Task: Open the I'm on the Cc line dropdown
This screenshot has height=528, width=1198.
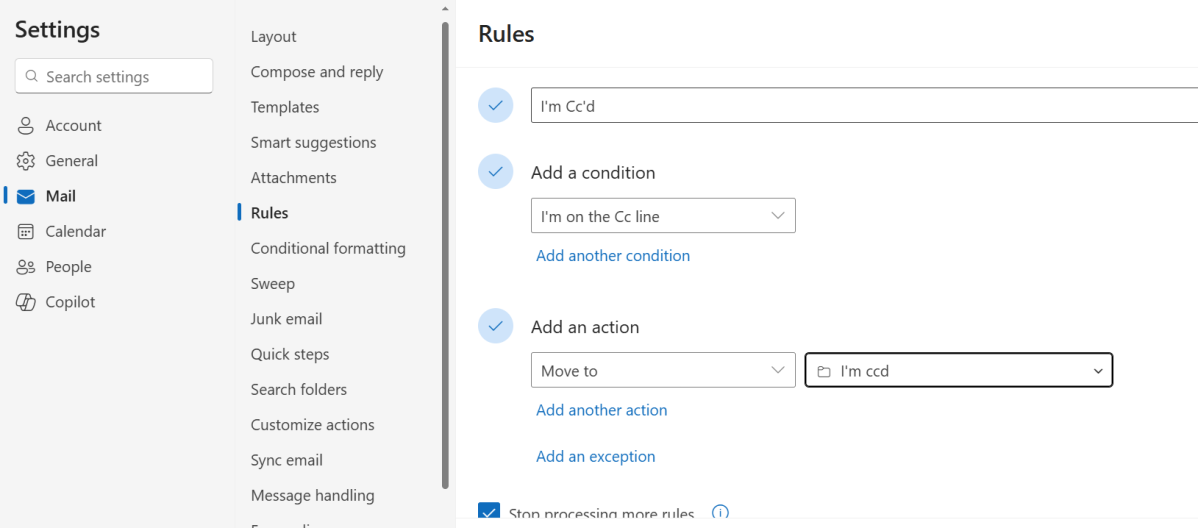Action: 662,216
